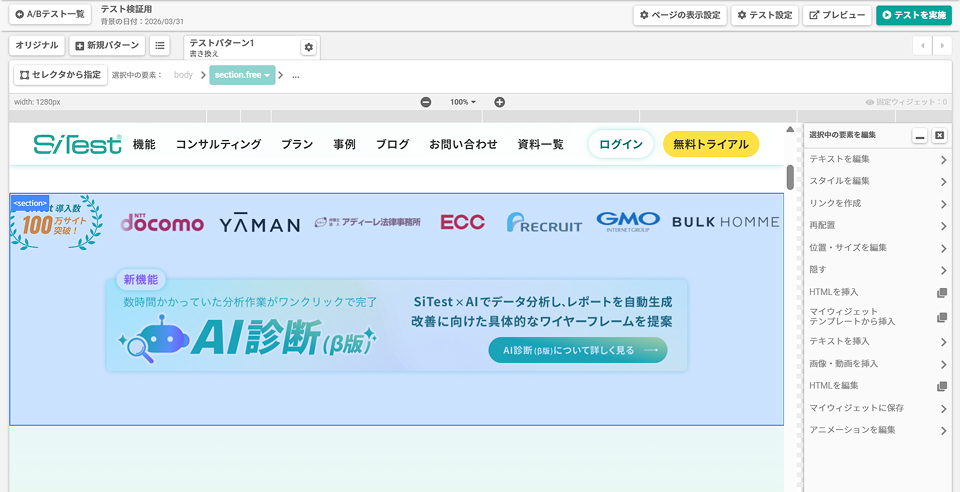Click scrollbar up arrow
Viewport: 960px width, 492px height.
pyautogui.click(x=790, y=129)
